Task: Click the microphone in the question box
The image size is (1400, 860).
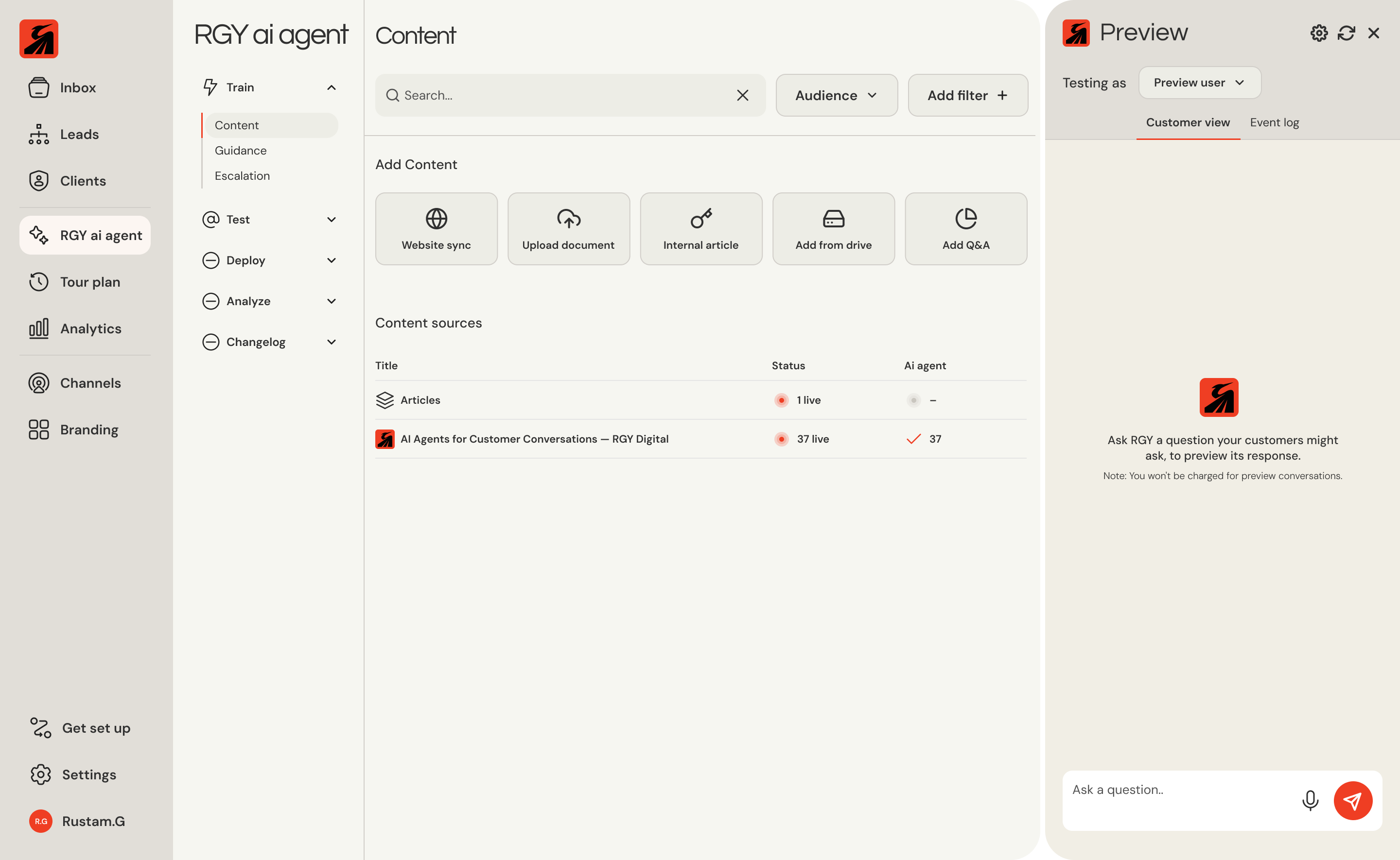Action: (1310, 800)
